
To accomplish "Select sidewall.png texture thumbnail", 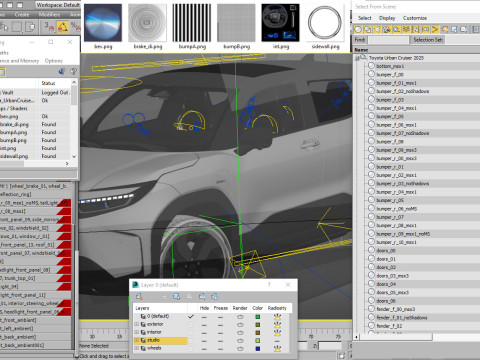I will point(325,23).
